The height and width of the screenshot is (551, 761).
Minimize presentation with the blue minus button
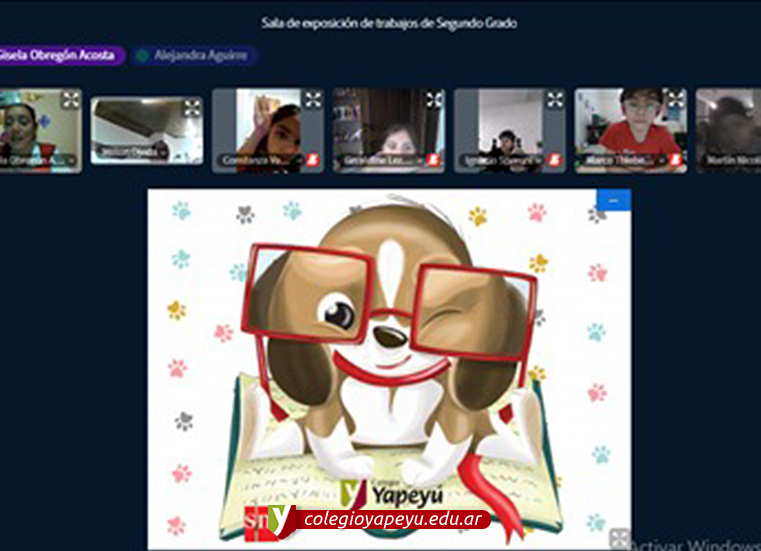[613, 200]
